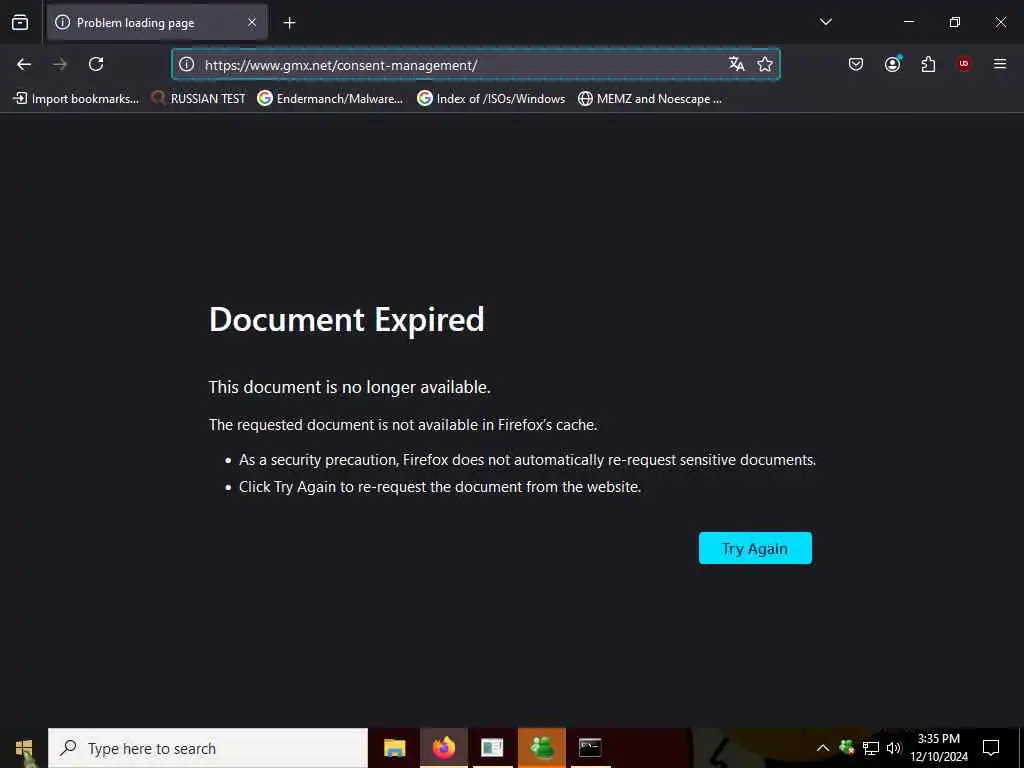Screen dimensions: 1024x768
Task: Select the Problem loading page tab
Action: pyautogui.click(x=157, y=22)
